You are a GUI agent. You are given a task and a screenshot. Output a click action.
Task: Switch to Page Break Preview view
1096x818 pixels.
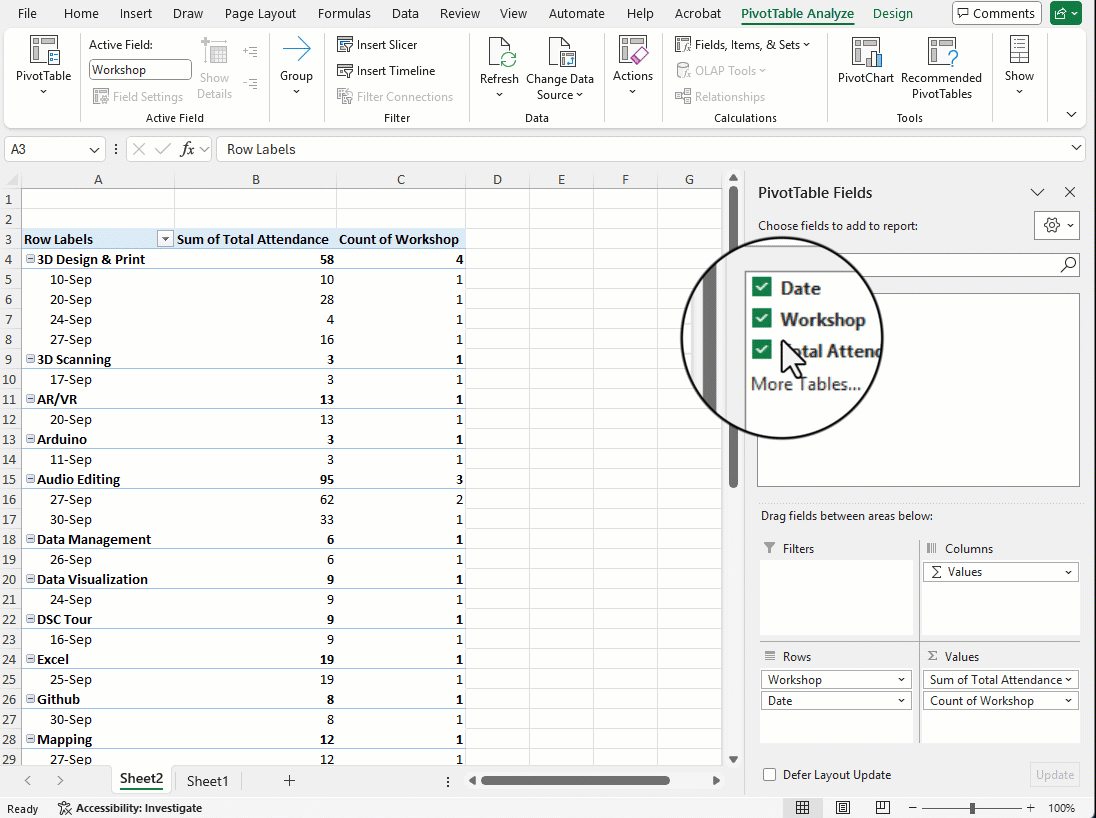(x=884, y=808)
